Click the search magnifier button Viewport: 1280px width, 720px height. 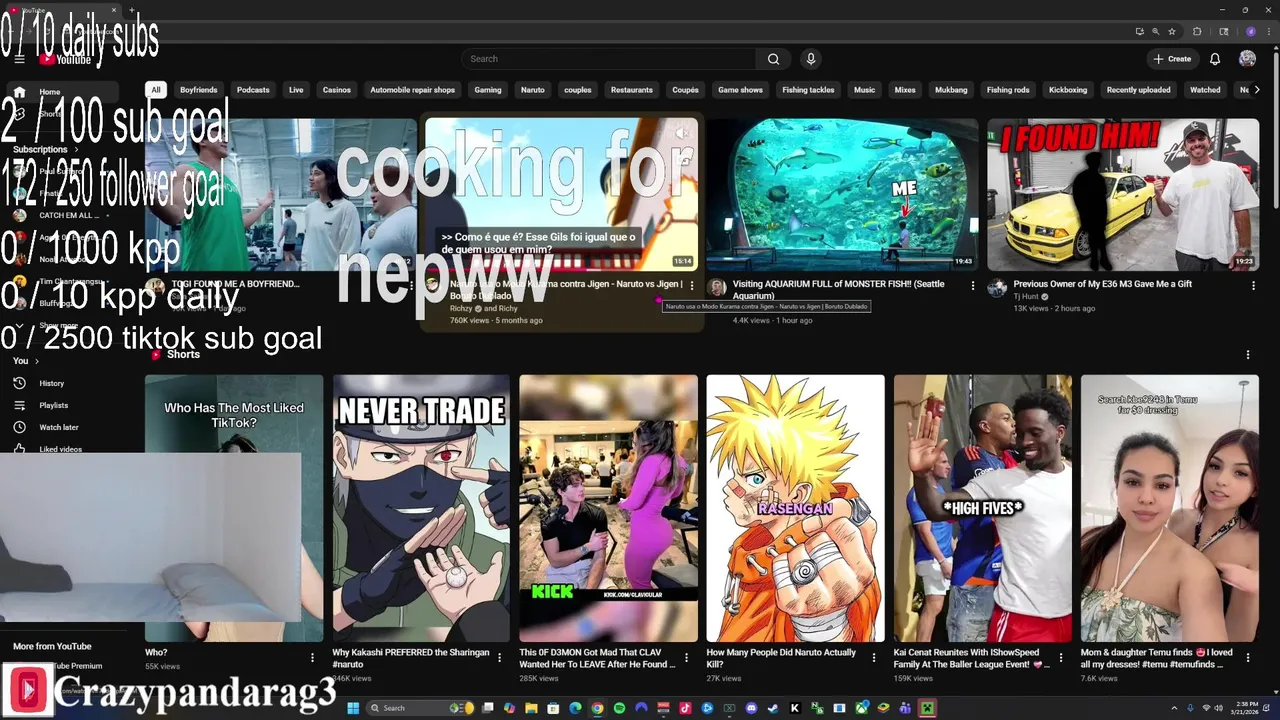[773, 59]
